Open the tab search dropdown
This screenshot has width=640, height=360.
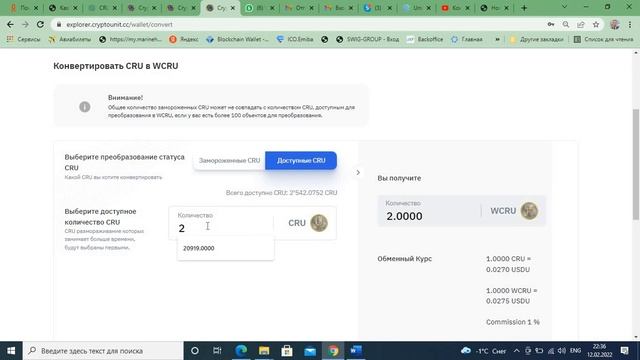pos(564,7)
